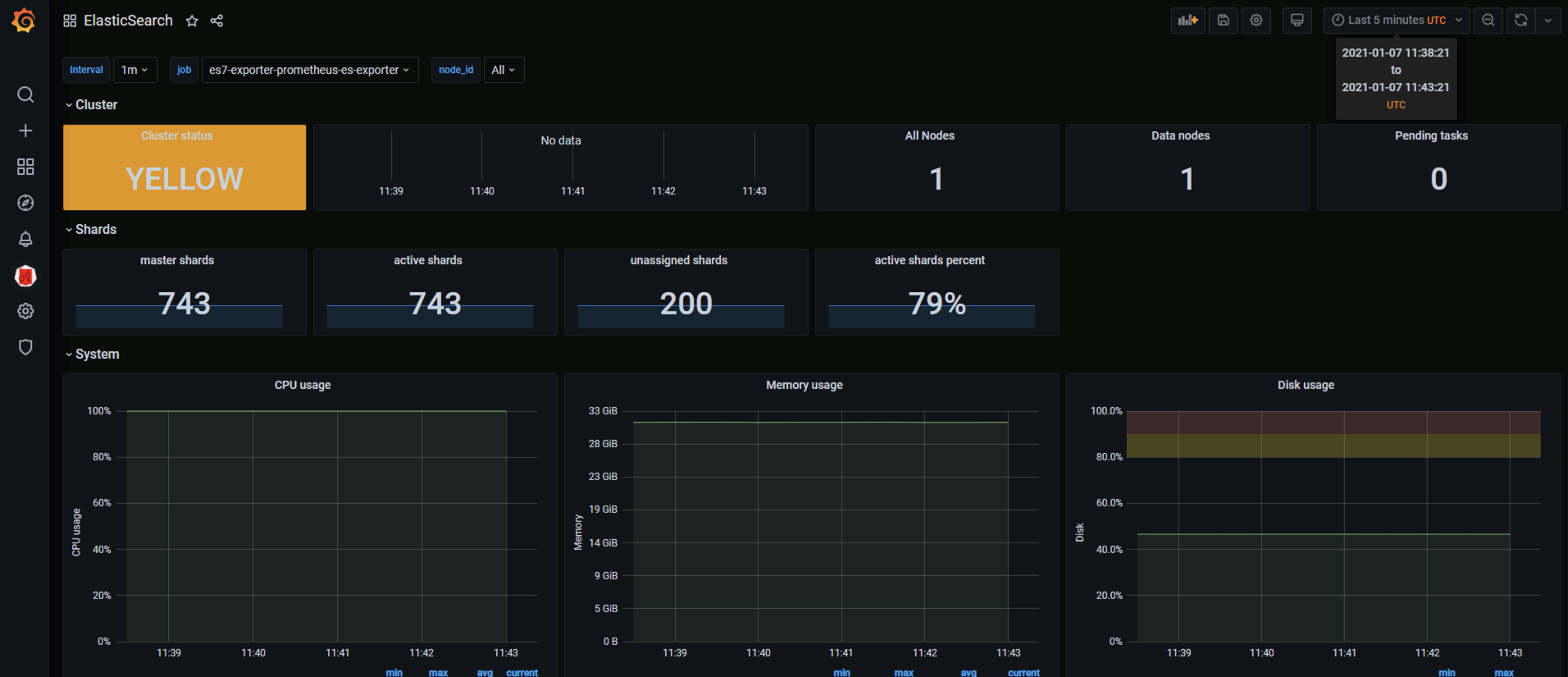Open the unassigned shards panel title
This screenshot has height=677, width=1568.
679,260
